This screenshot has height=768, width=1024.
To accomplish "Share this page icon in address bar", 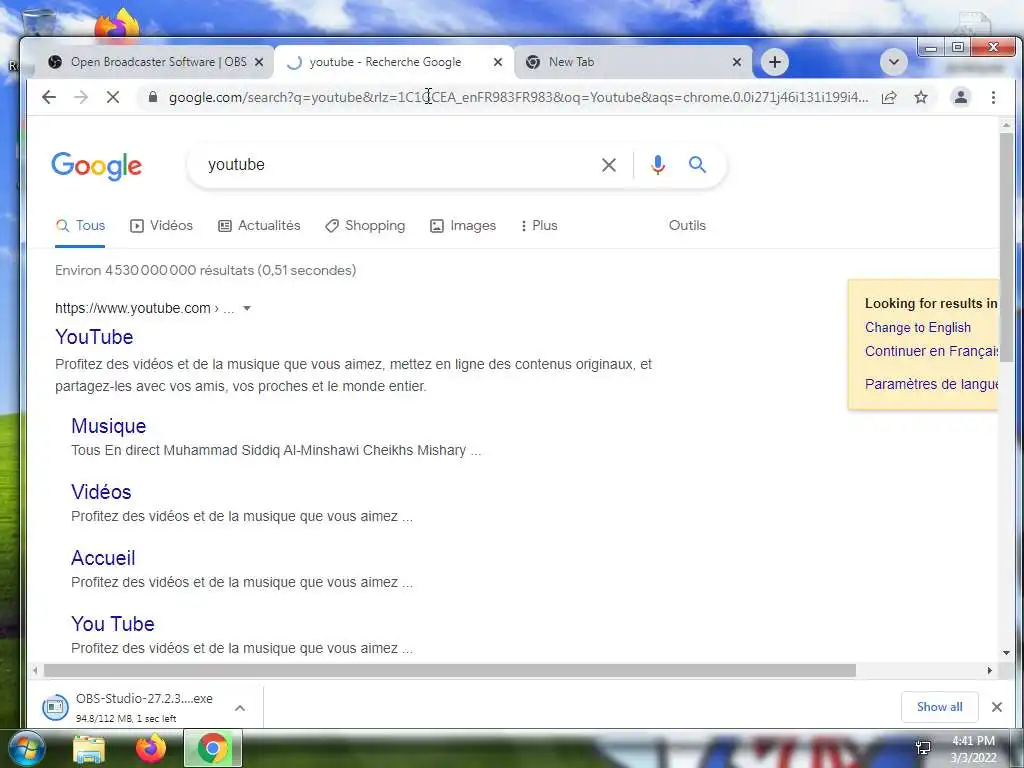I will [889, 97].
